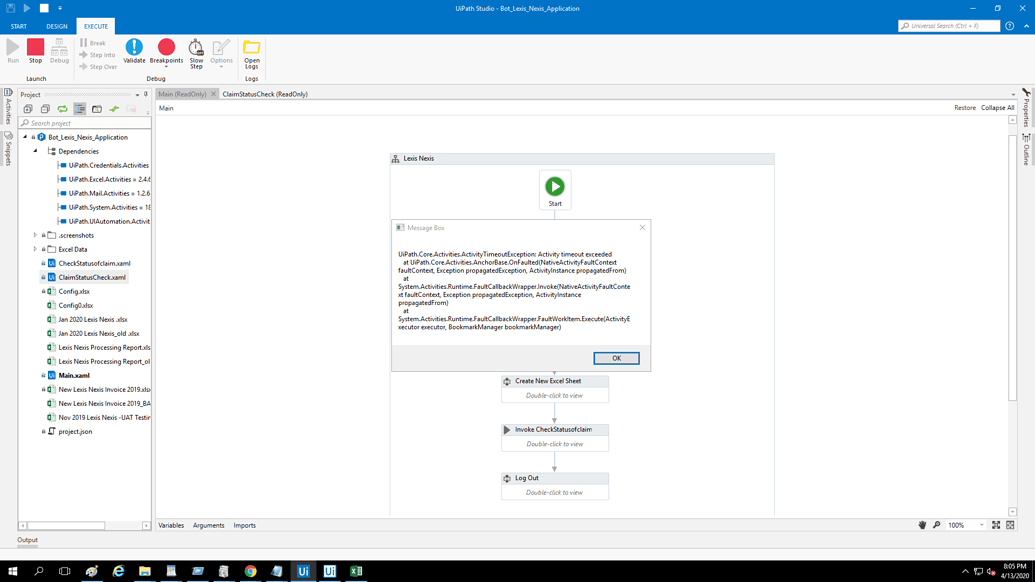The width and height of the screenshot is (1035, 582).
Task: Switch to ClaimStatusCheck (ReadOnly) tab
Action: point(265,94)
